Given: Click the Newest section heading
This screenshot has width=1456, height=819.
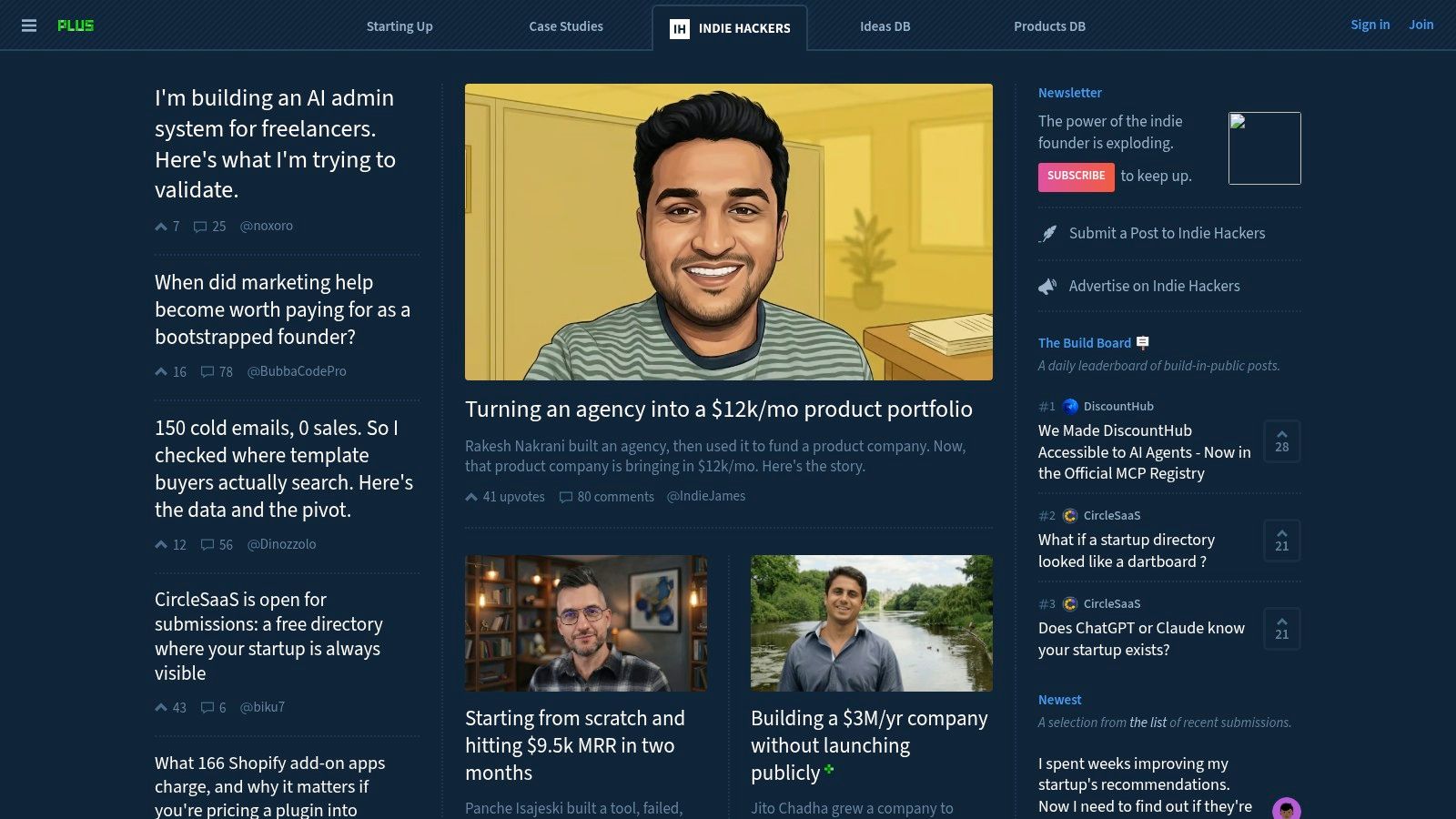Looking at the screenshot, I should [x=1060, y=700].
